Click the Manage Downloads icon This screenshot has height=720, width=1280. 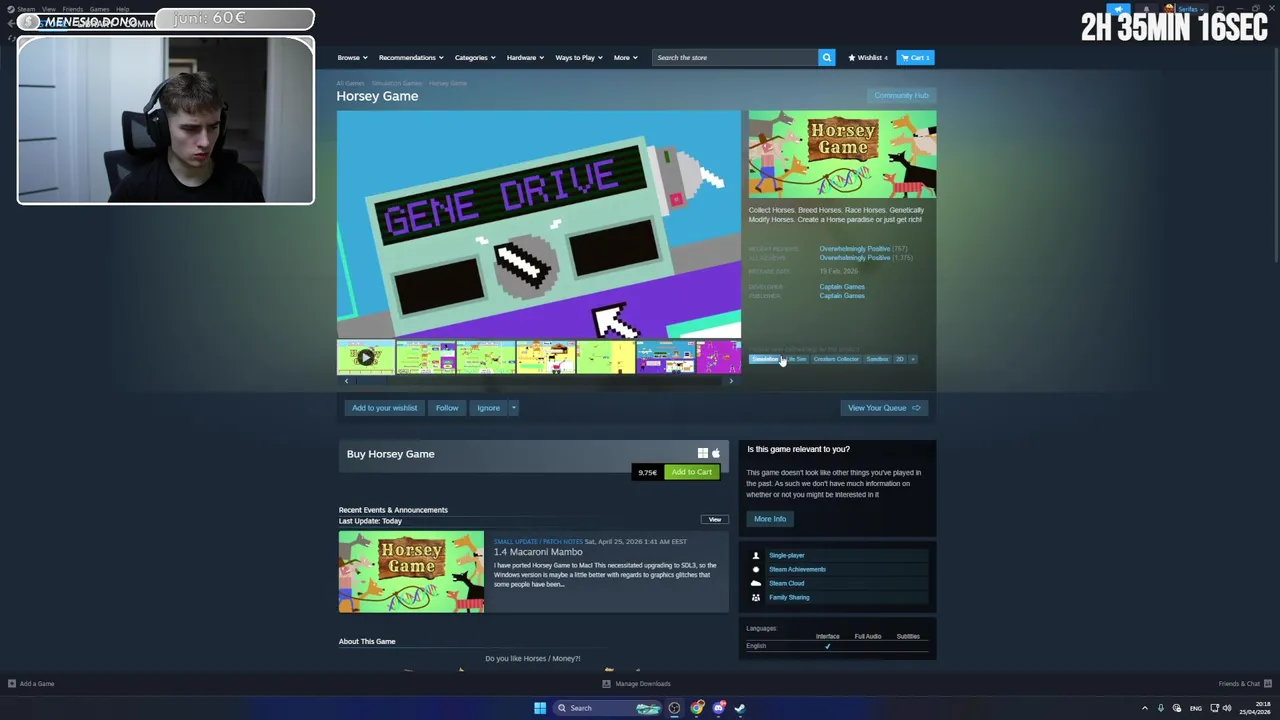606,684
